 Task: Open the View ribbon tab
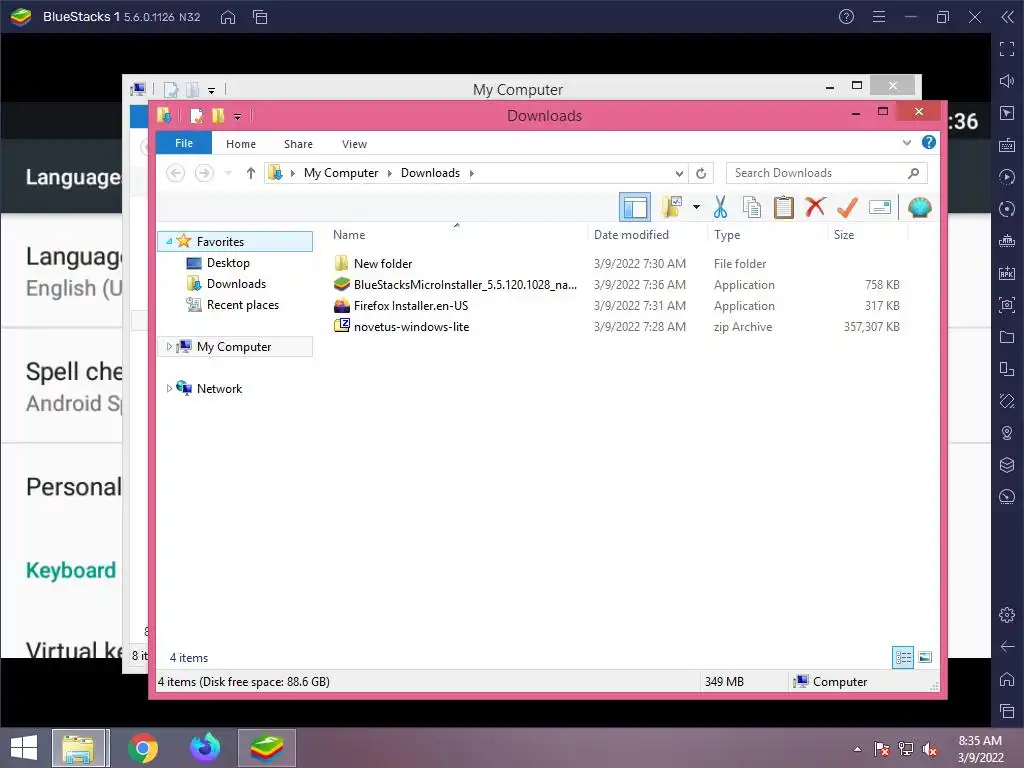click(355, 144)
